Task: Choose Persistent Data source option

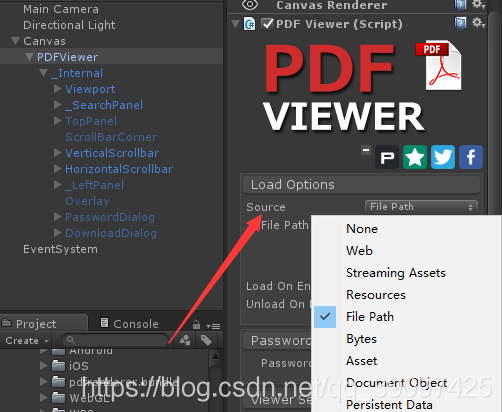Action: pyautogui.click(x=406, y=404)
